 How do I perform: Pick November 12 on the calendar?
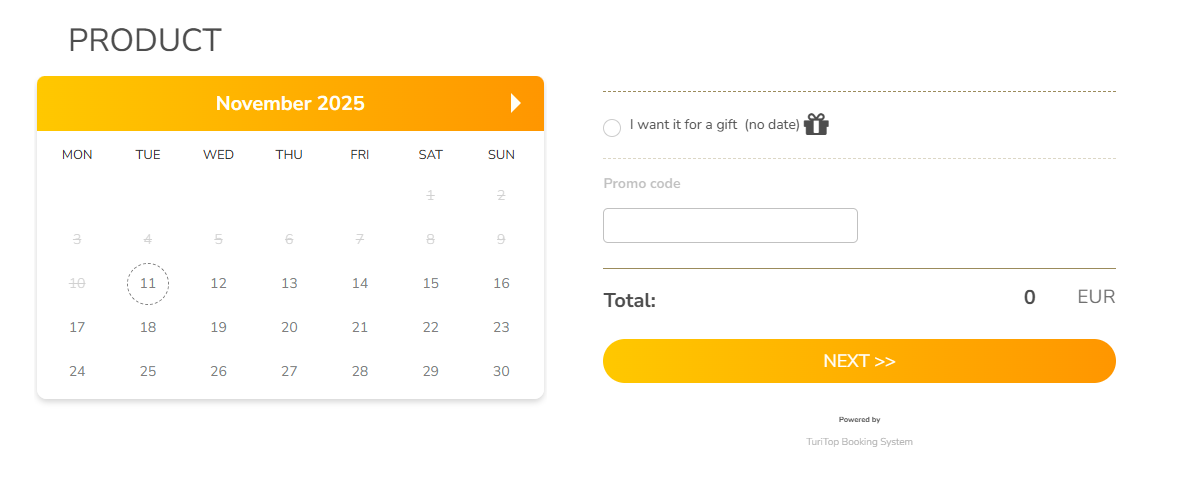[x=219, y=283]
